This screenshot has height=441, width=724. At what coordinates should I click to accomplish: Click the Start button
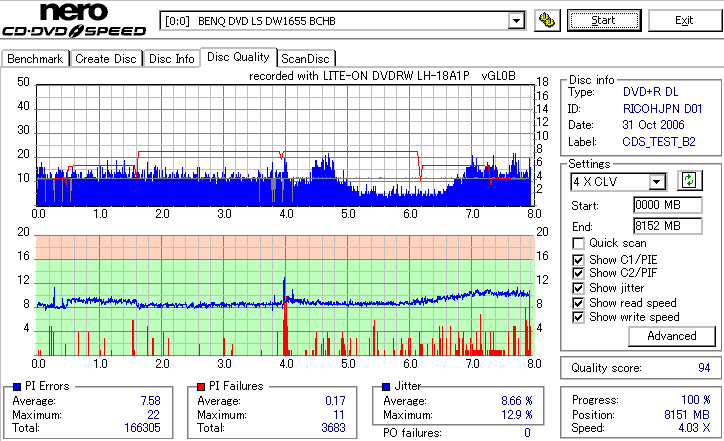click(604, 20)
